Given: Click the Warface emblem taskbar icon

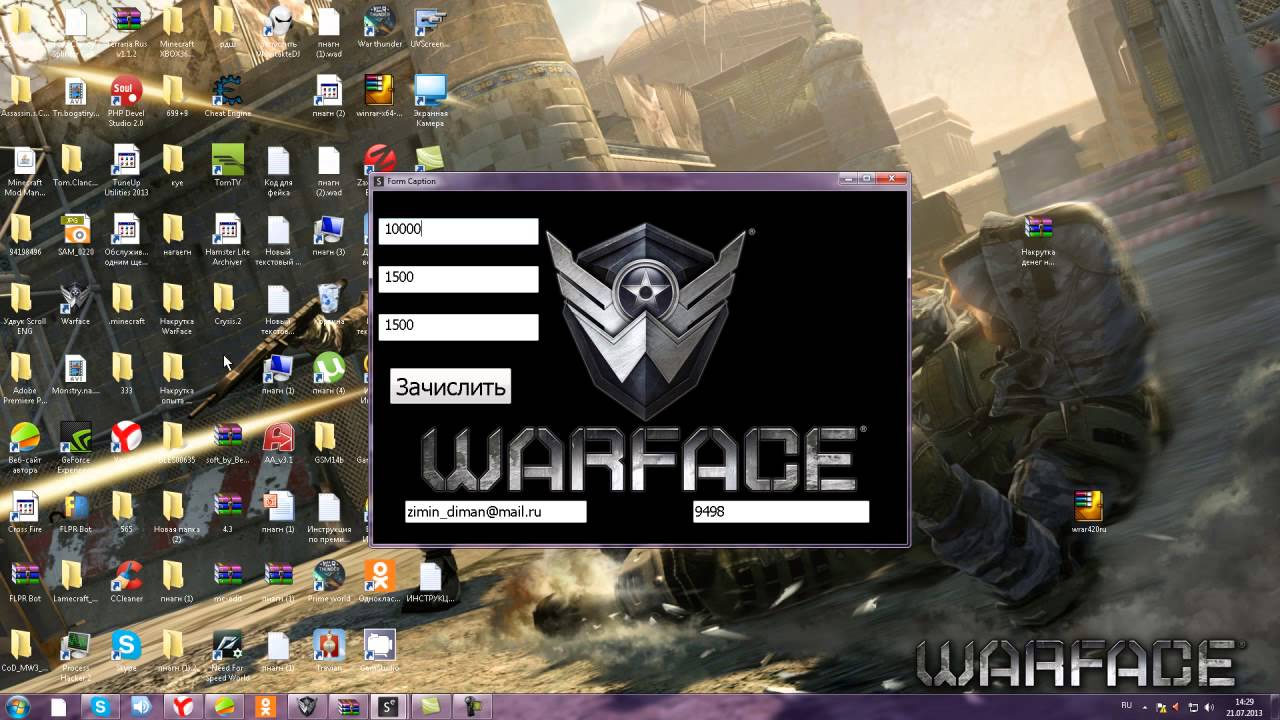Looking at the screenshot, I should pos(306,707).
